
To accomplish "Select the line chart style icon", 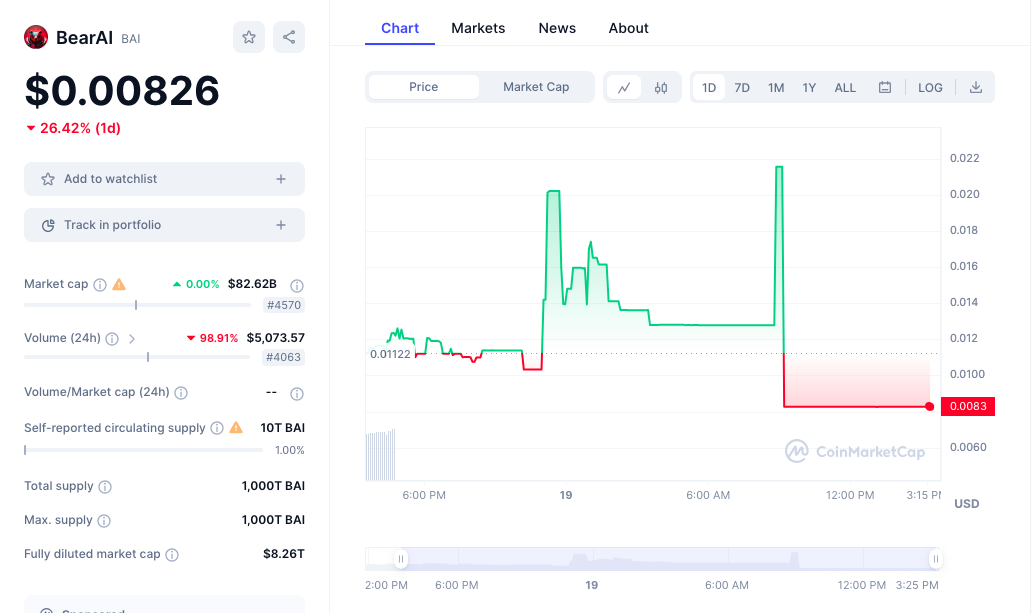I will coord(624,87).
